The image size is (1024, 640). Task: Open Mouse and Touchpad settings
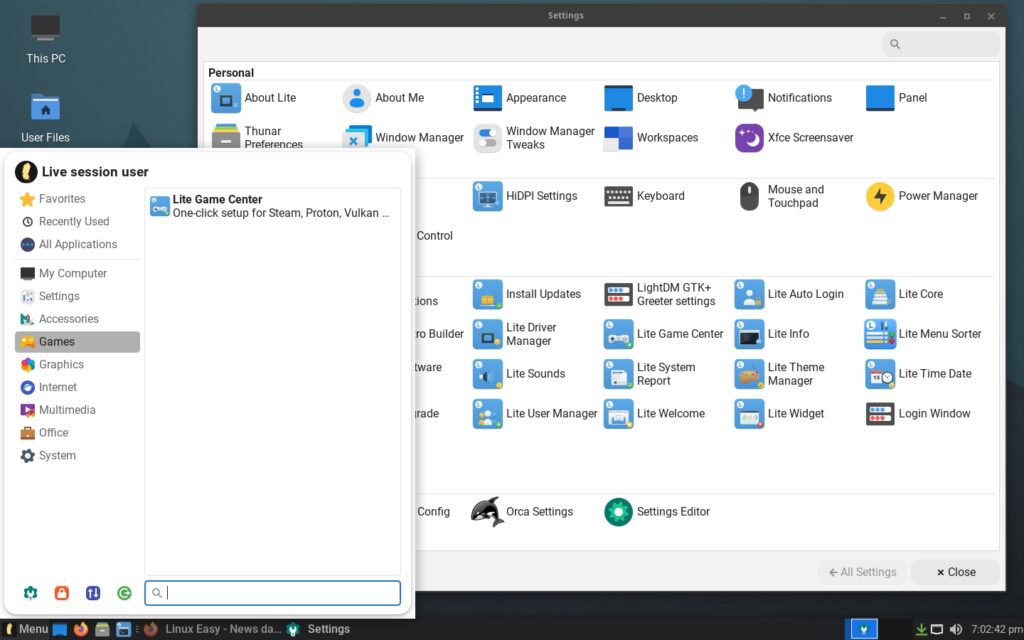click(x=780, y=196)
